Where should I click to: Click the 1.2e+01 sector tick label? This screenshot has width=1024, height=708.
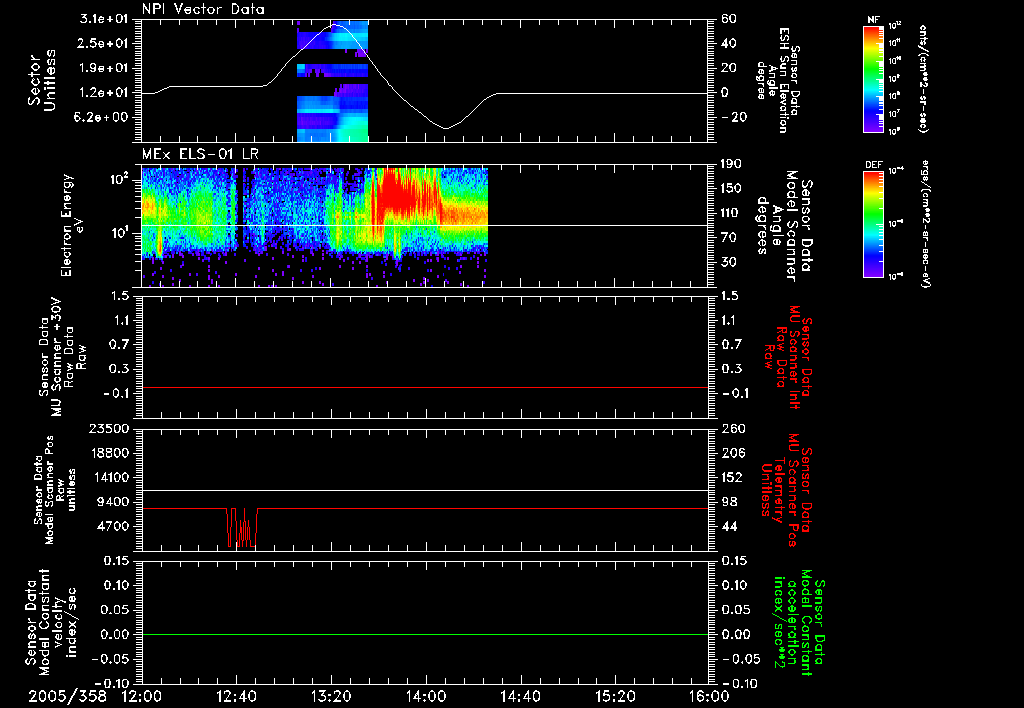pyautogui.click(x=104, y=93)
